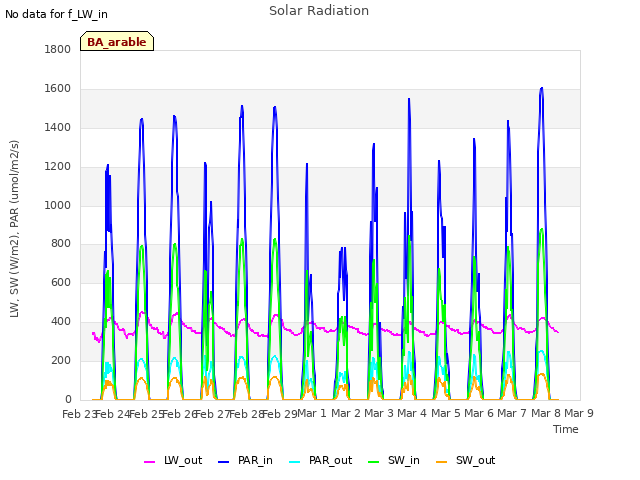Toggle the PAR_in legend entry
The image size is (640, 480).
coord(245,460)
